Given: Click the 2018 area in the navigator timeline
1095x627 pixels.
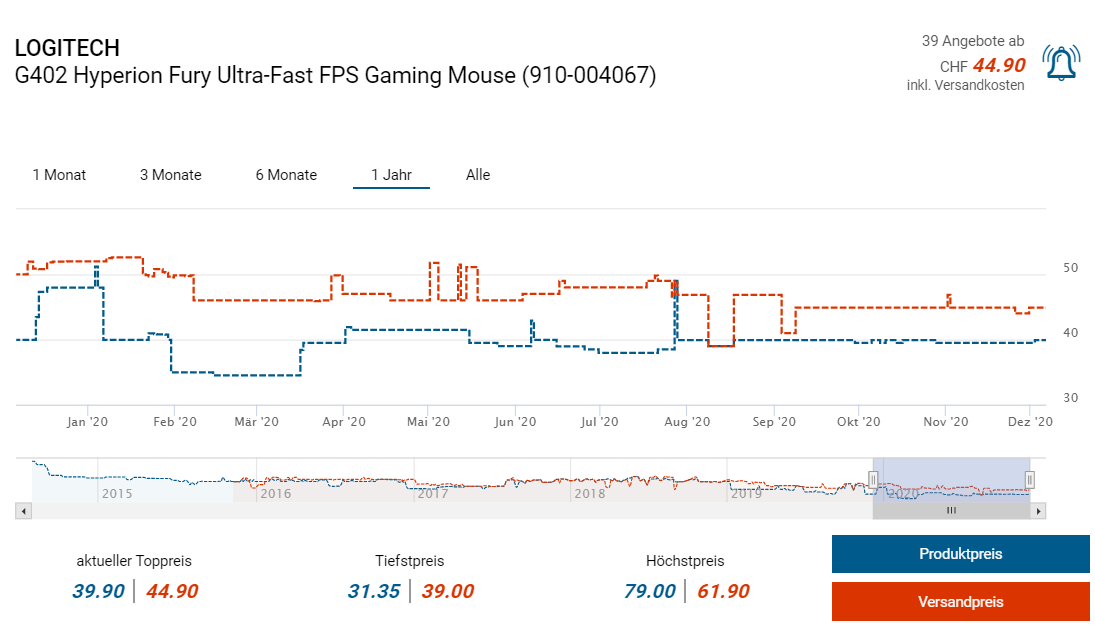Looking at the screenshot, I should click(x=590, y=492).
